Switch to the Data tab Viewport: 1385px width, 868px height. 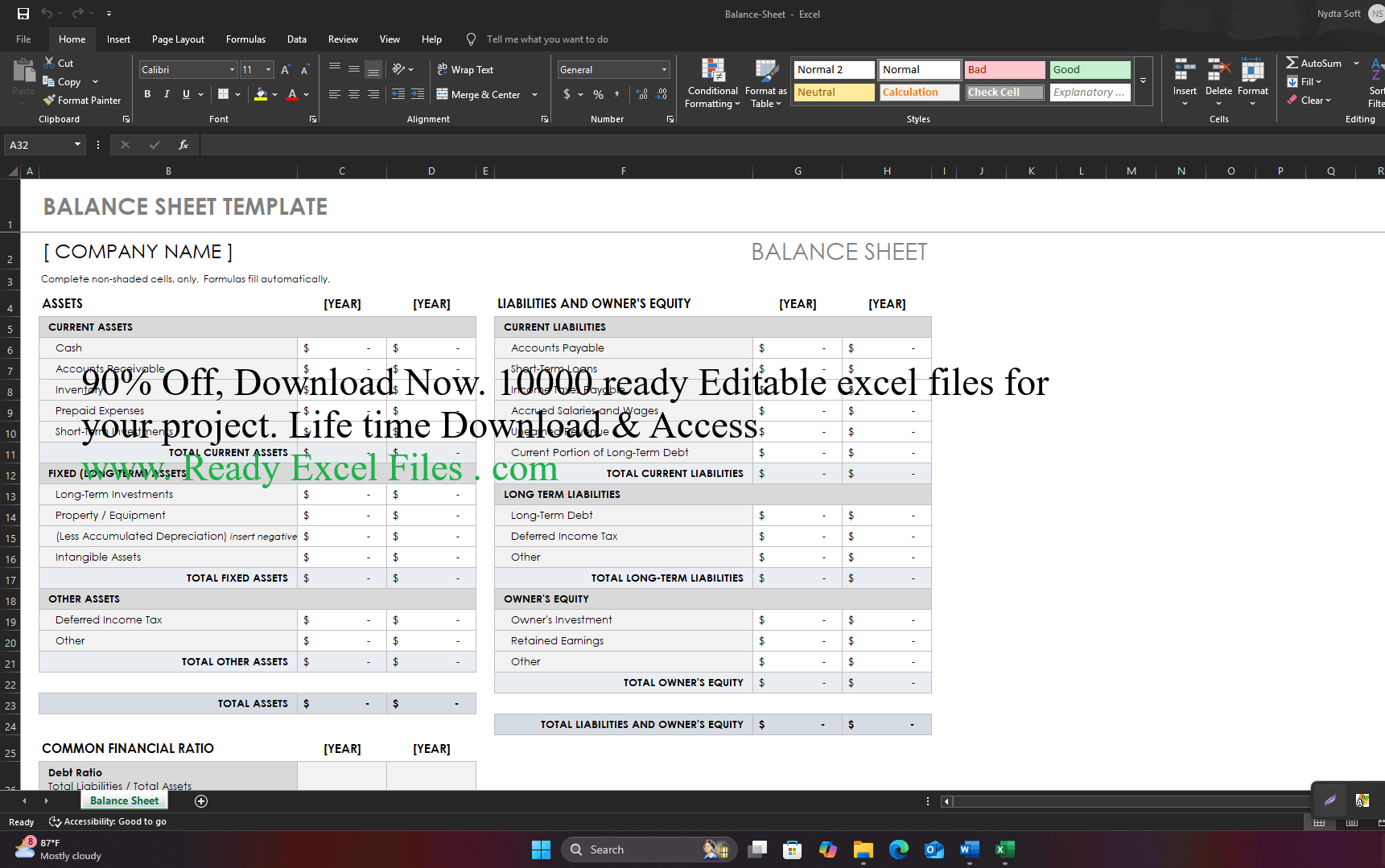pyautogui.click(x=297, y=39)
